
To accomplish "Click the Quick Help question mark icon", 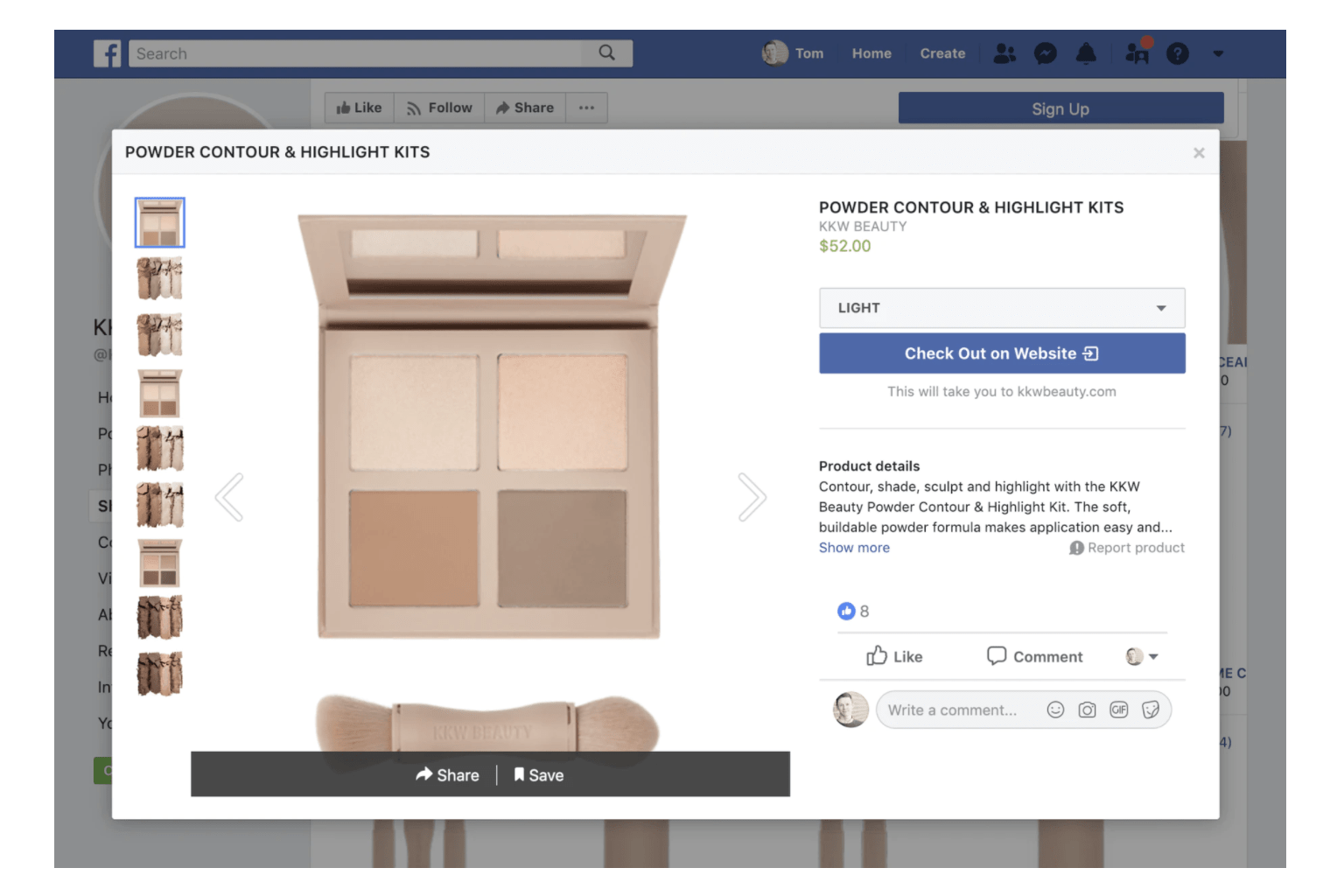I will (x=1178, y=53).
